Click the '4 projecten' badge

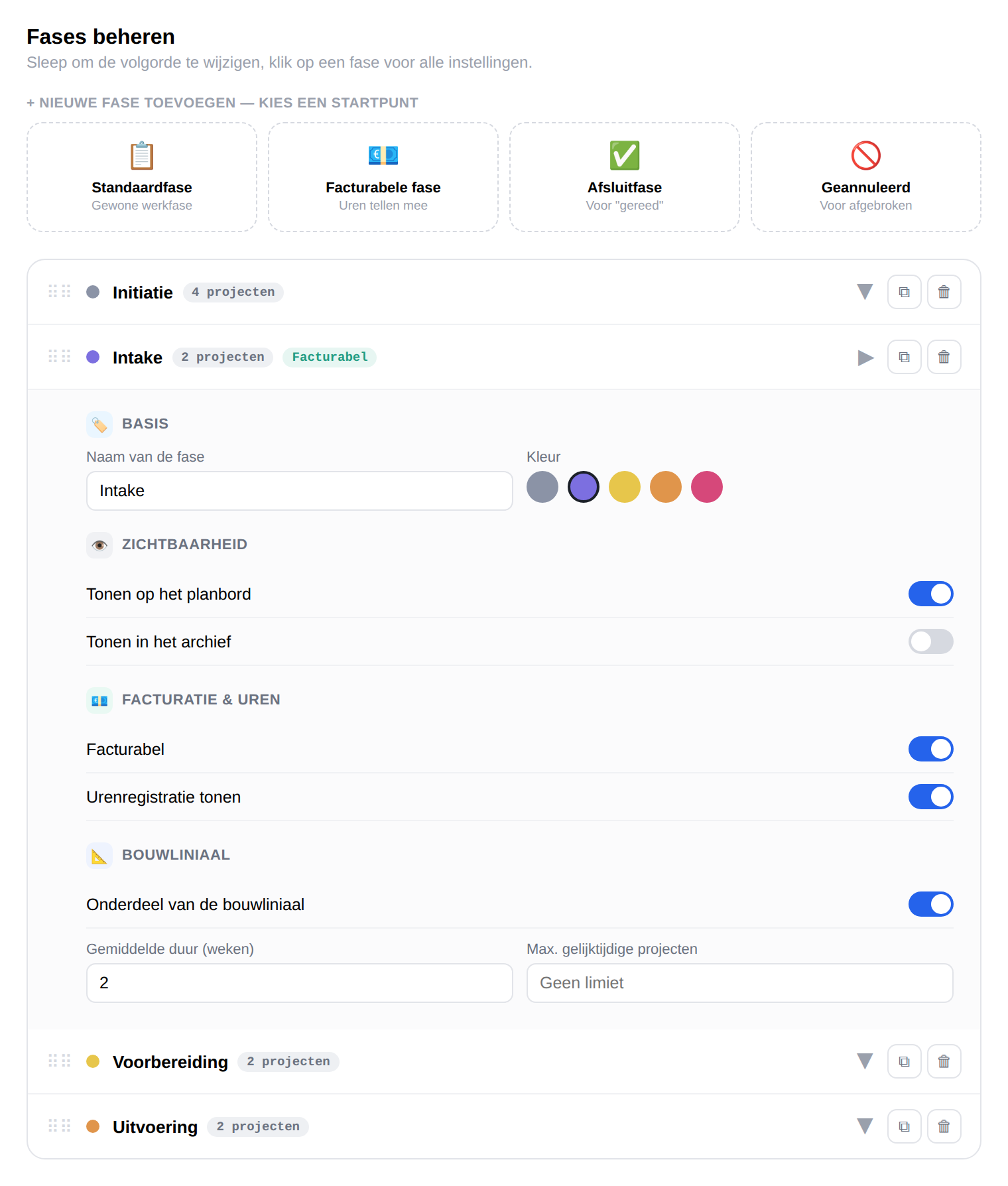233,292
